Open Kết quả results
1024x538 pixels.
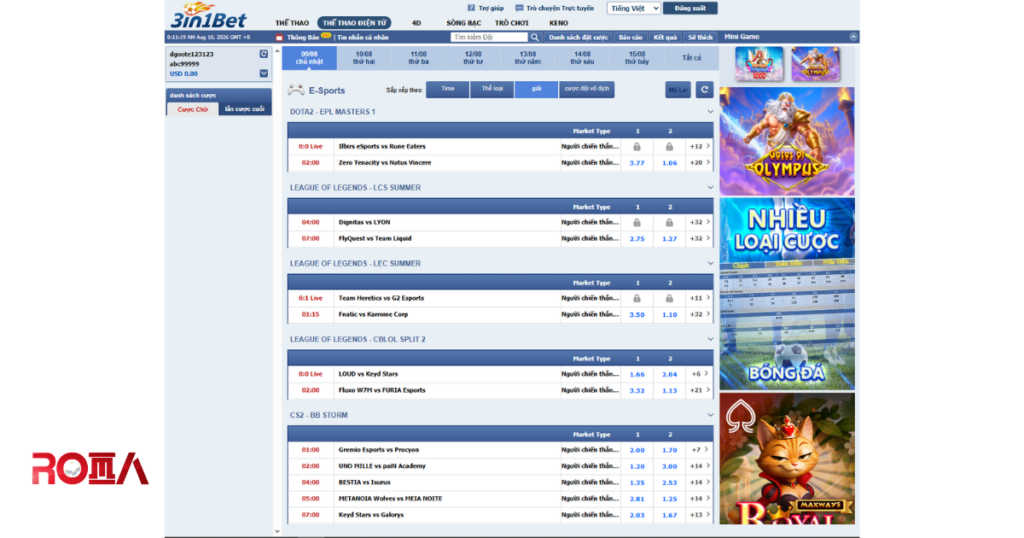click(x=665, y=37)
